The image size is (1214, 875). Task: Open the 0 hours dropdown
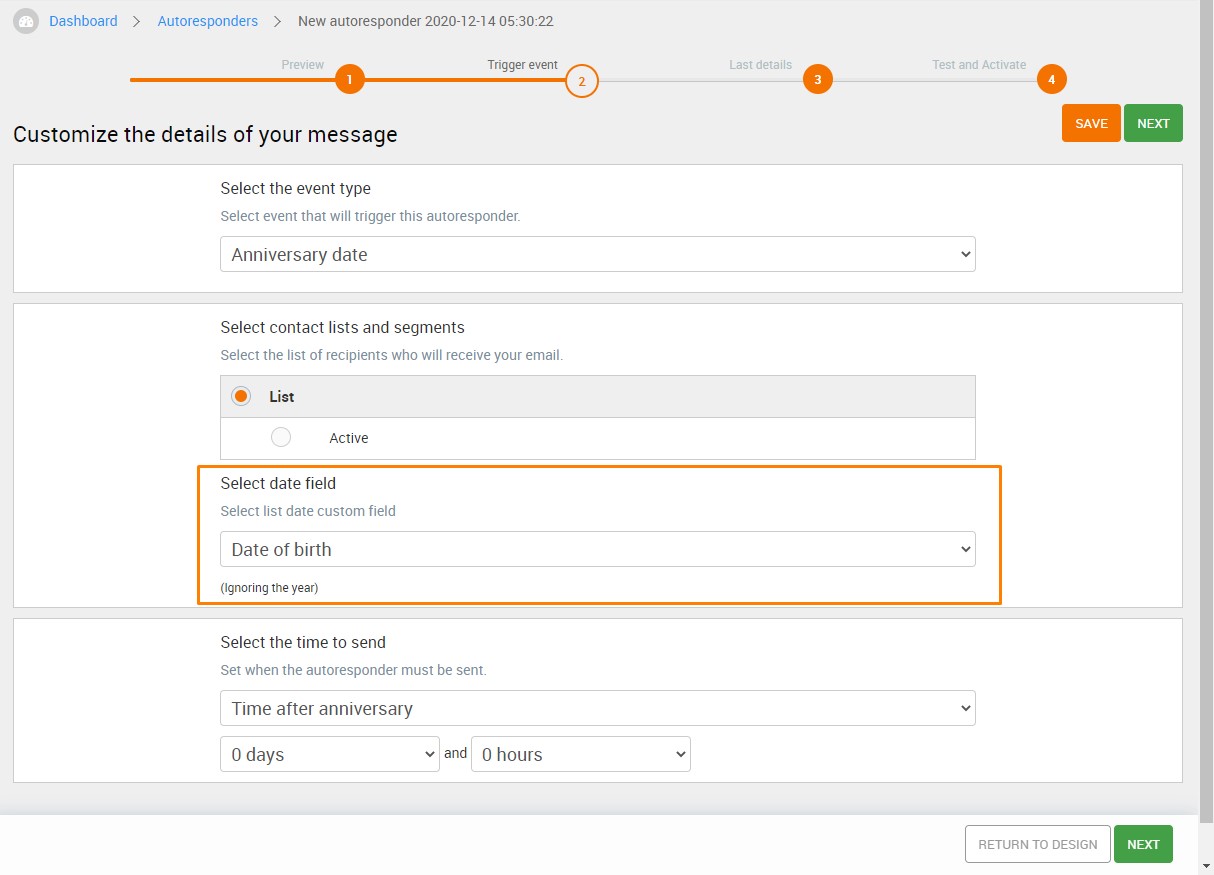(x=580, y=754)
